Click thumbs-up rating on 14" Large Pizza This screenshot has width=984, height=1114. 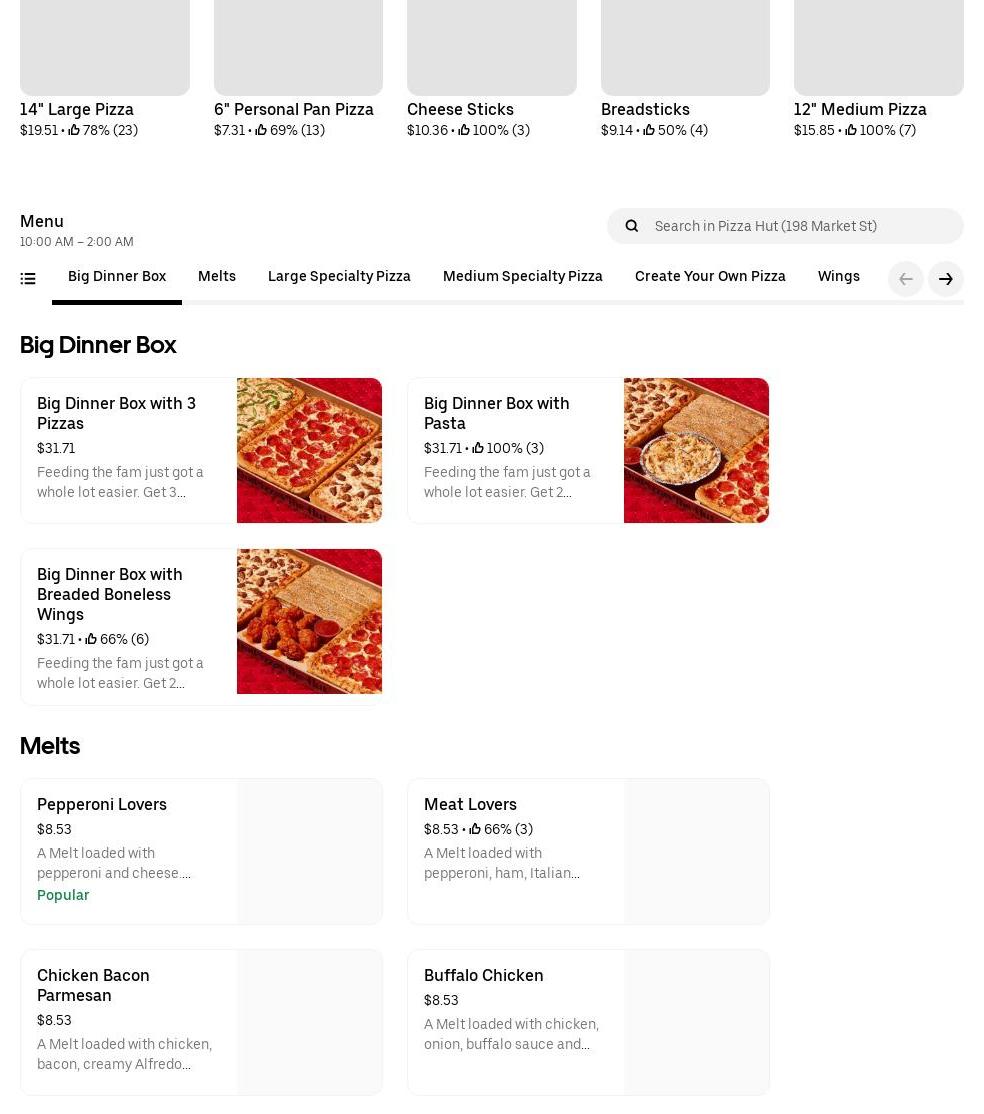tap(74, 131)
